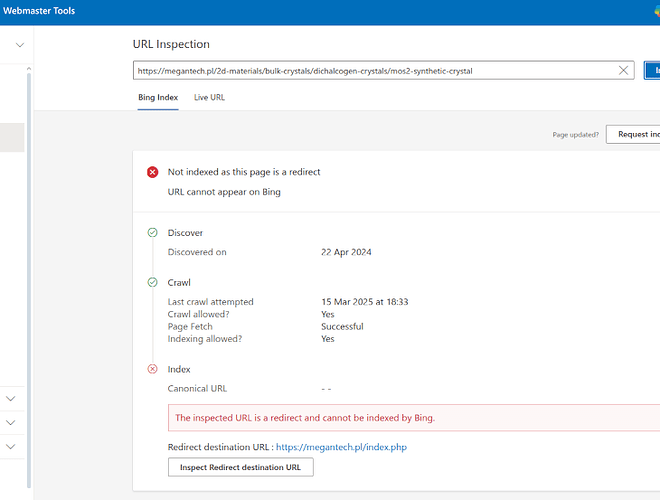The image size is (660, 500).
Task: Click the 'Last crawl attempted' label
Action: 210,302
